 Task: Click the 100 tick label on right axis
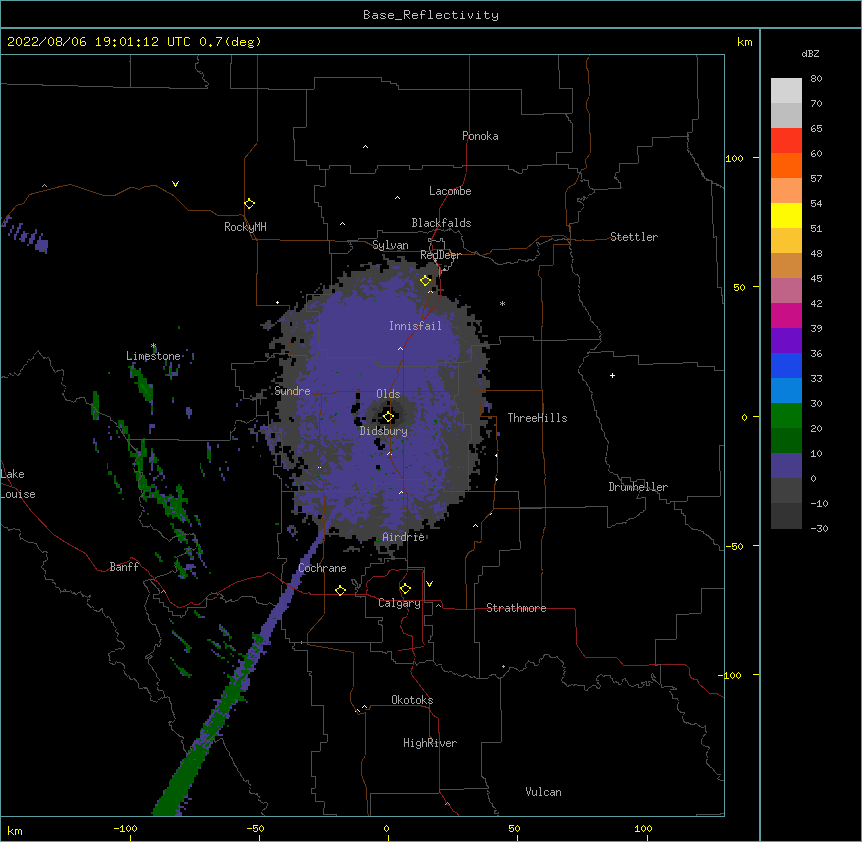[x=734, y=158]
